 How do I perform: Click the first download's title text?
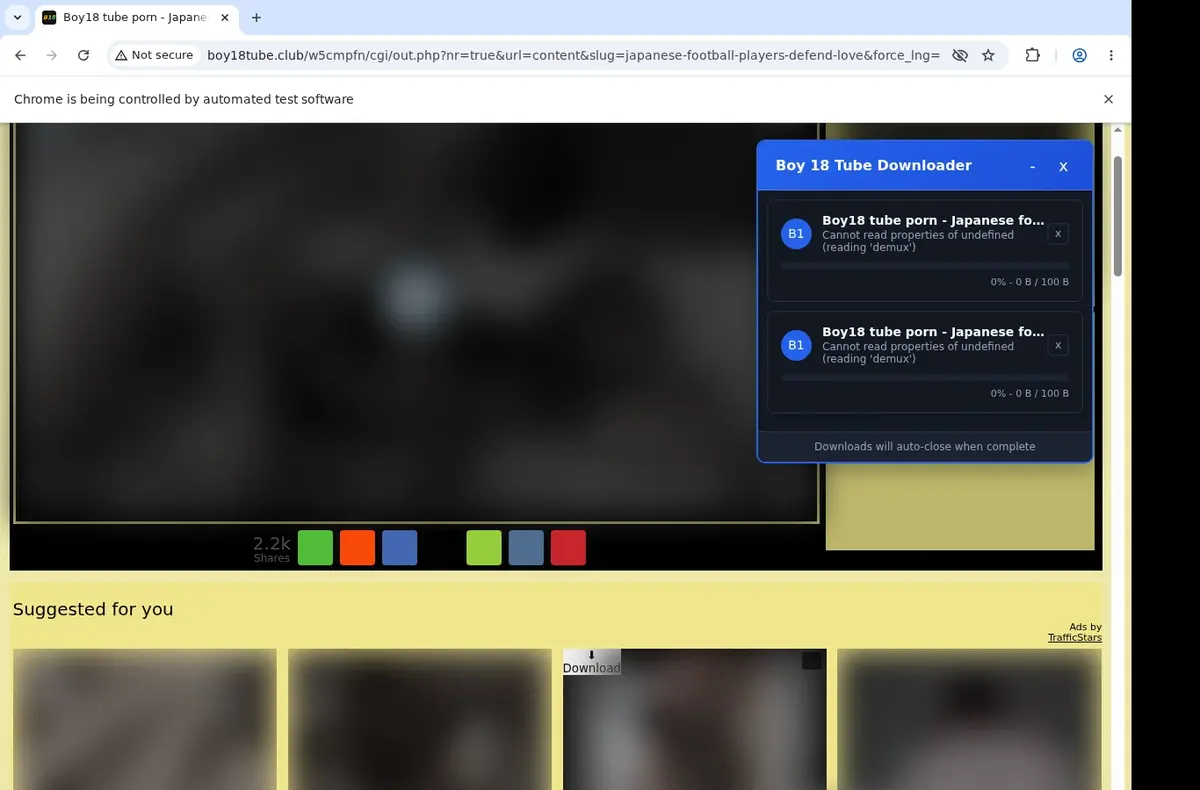(933, 220)
